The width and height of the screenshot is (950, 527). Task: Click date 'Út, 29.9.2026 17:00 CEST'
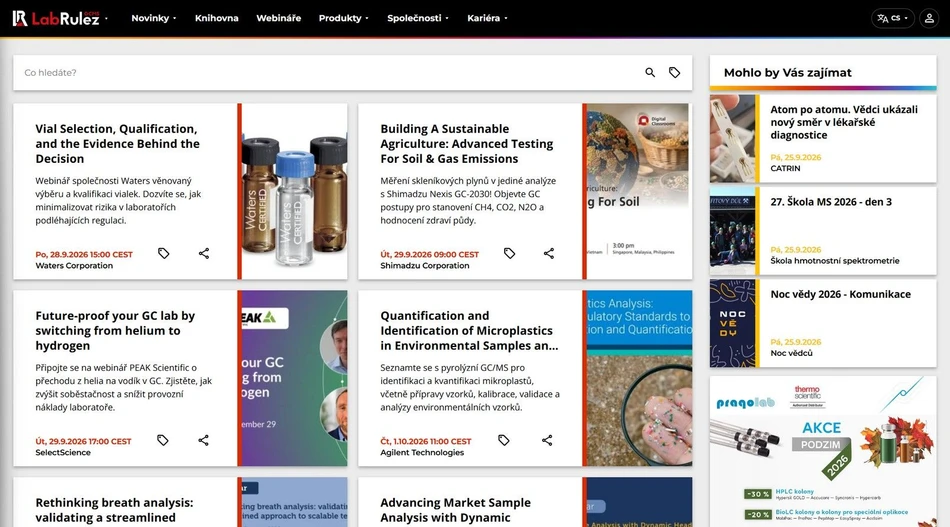point(83,442)
